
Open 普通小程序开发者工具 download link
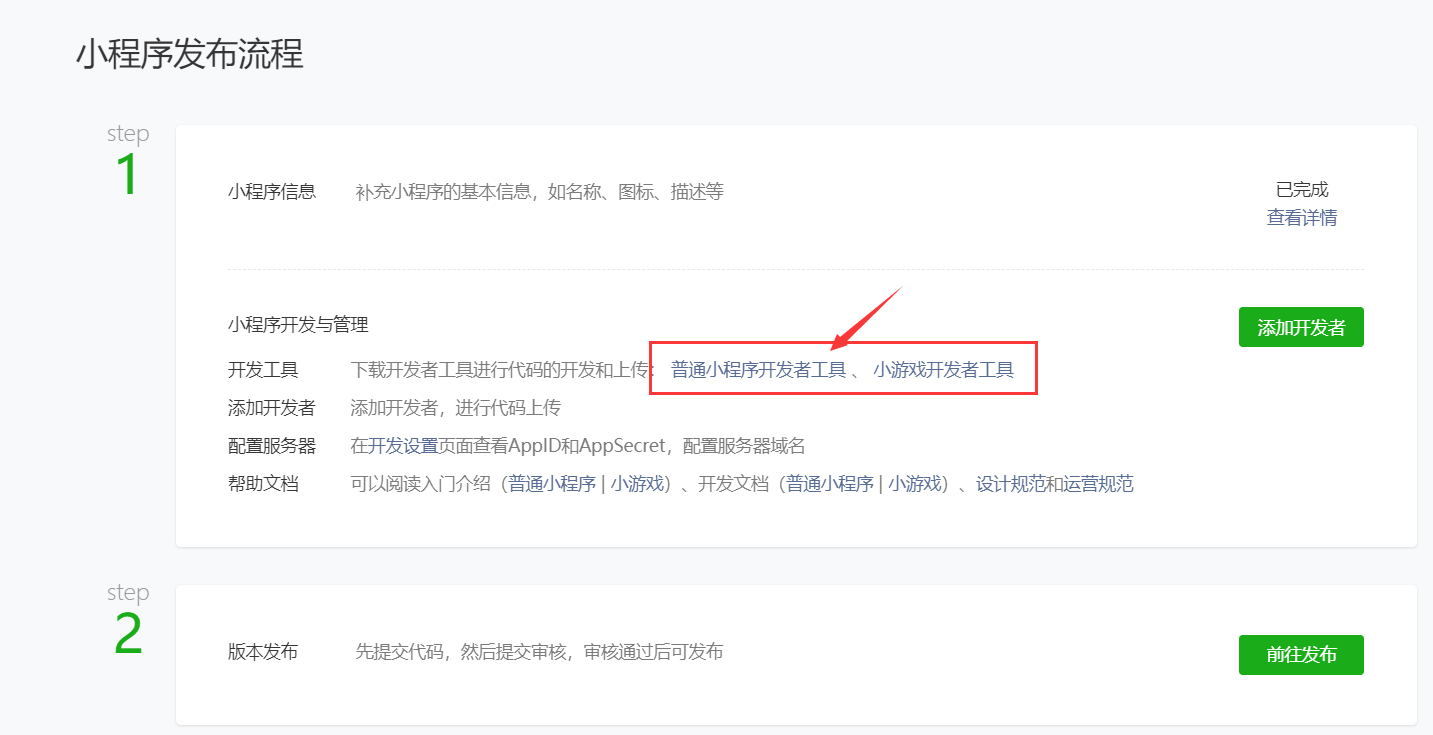759,370
